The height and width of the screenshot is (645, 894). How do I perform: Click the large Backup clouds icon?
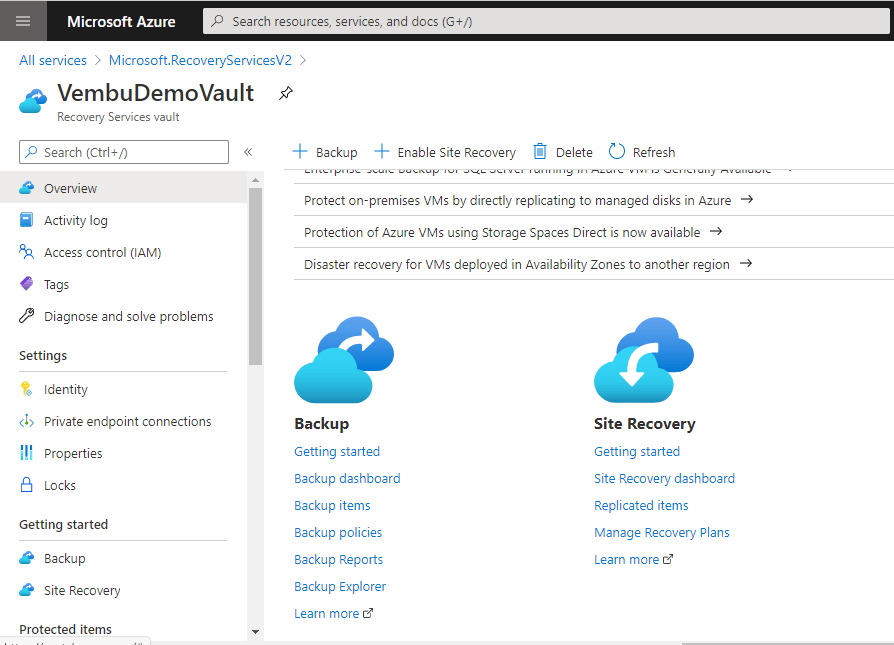pos(344,360)
